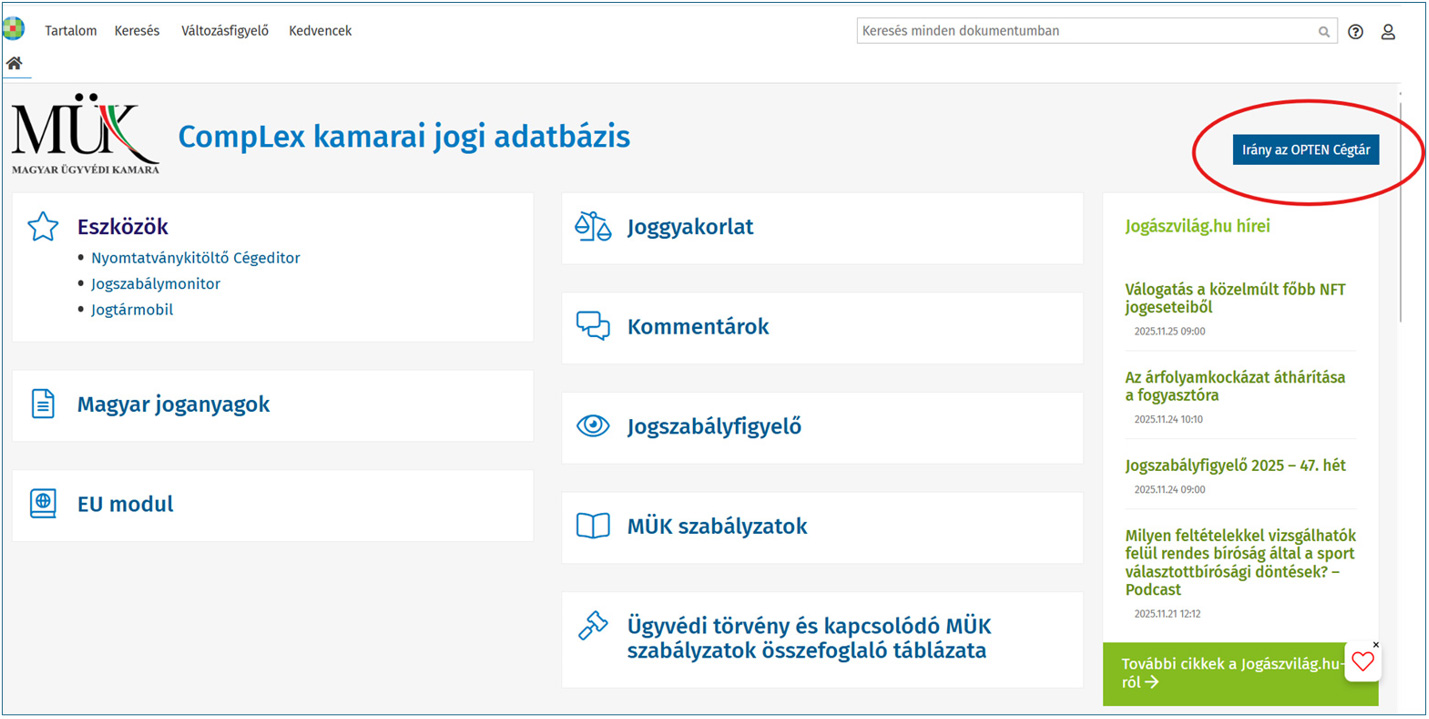Click the heart icon in bottom corner

[x=1362, y=661]
